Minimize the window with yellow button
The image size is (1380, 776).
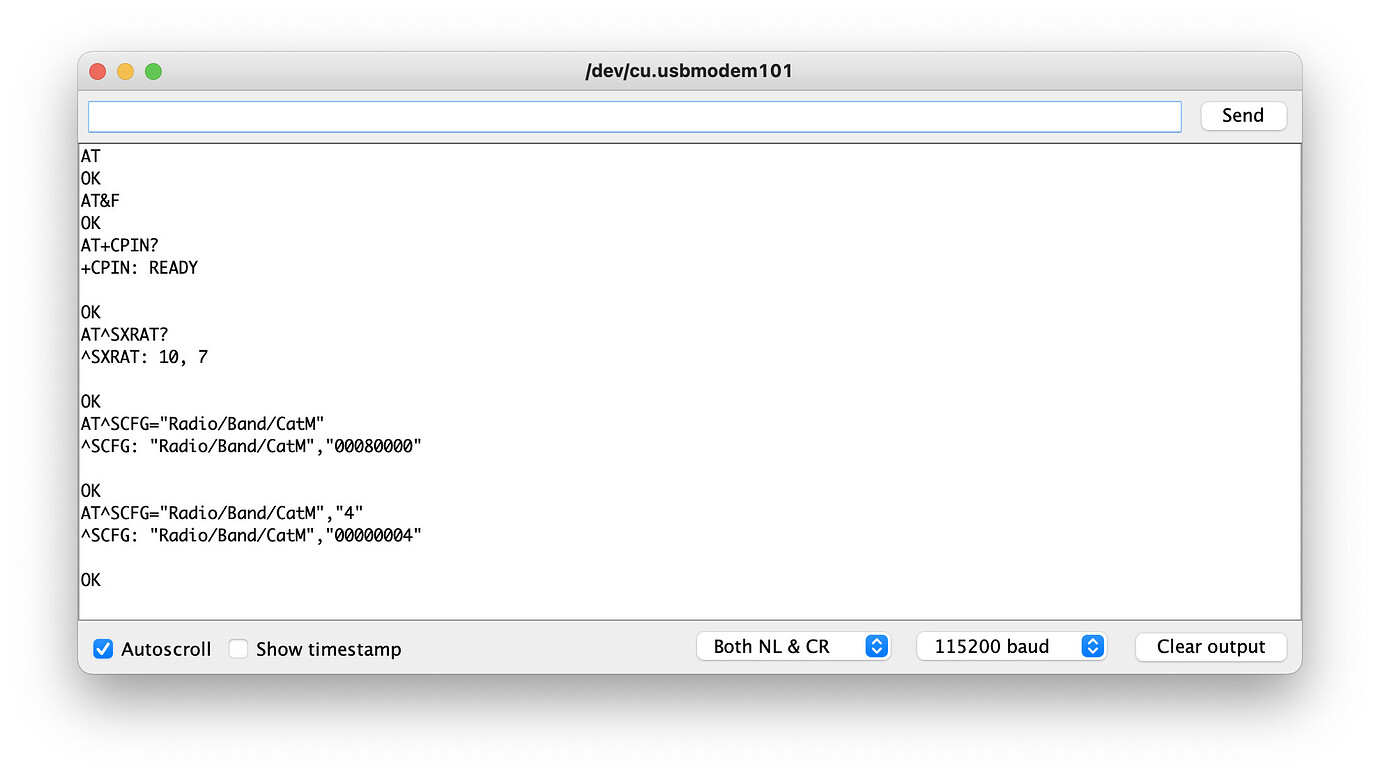click(125, 71)
